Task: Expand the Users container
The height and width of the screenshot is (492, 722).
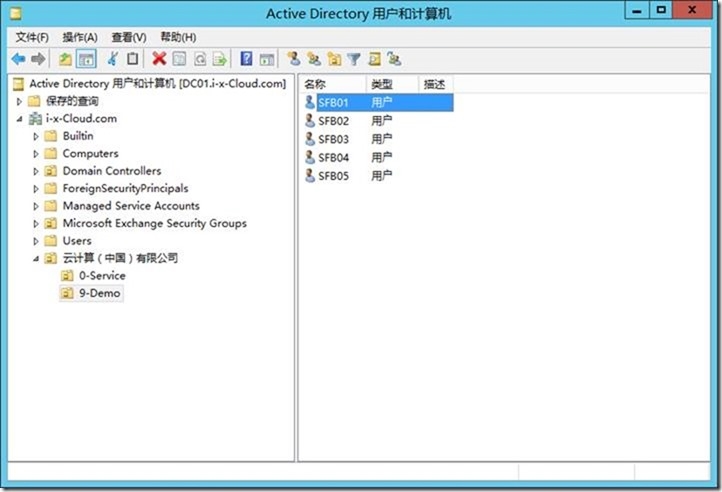Action: (36, 241)
